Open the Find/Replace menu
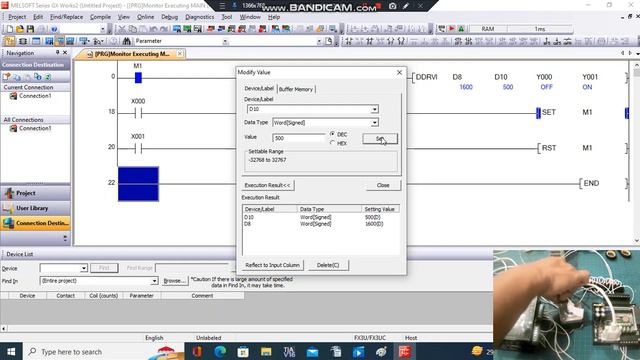Screen dimensions: 640x360 (66, 17)
